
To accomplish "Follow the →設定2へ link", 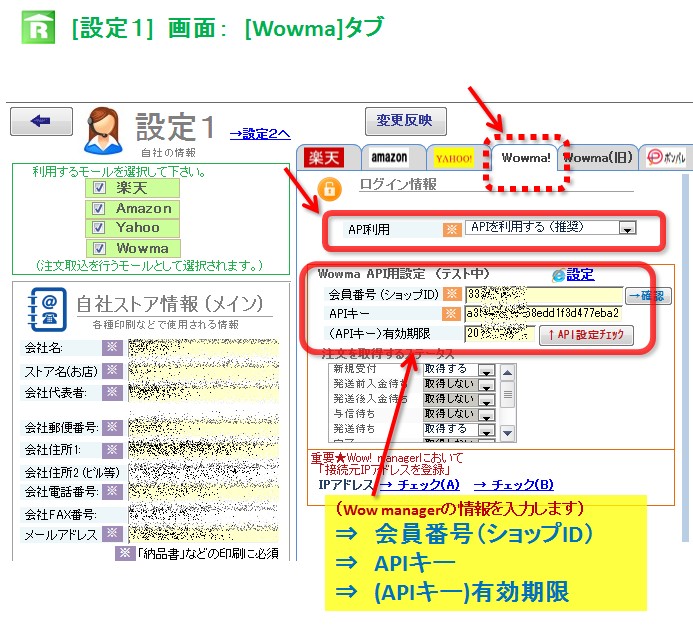I will (x=260, y=133).
